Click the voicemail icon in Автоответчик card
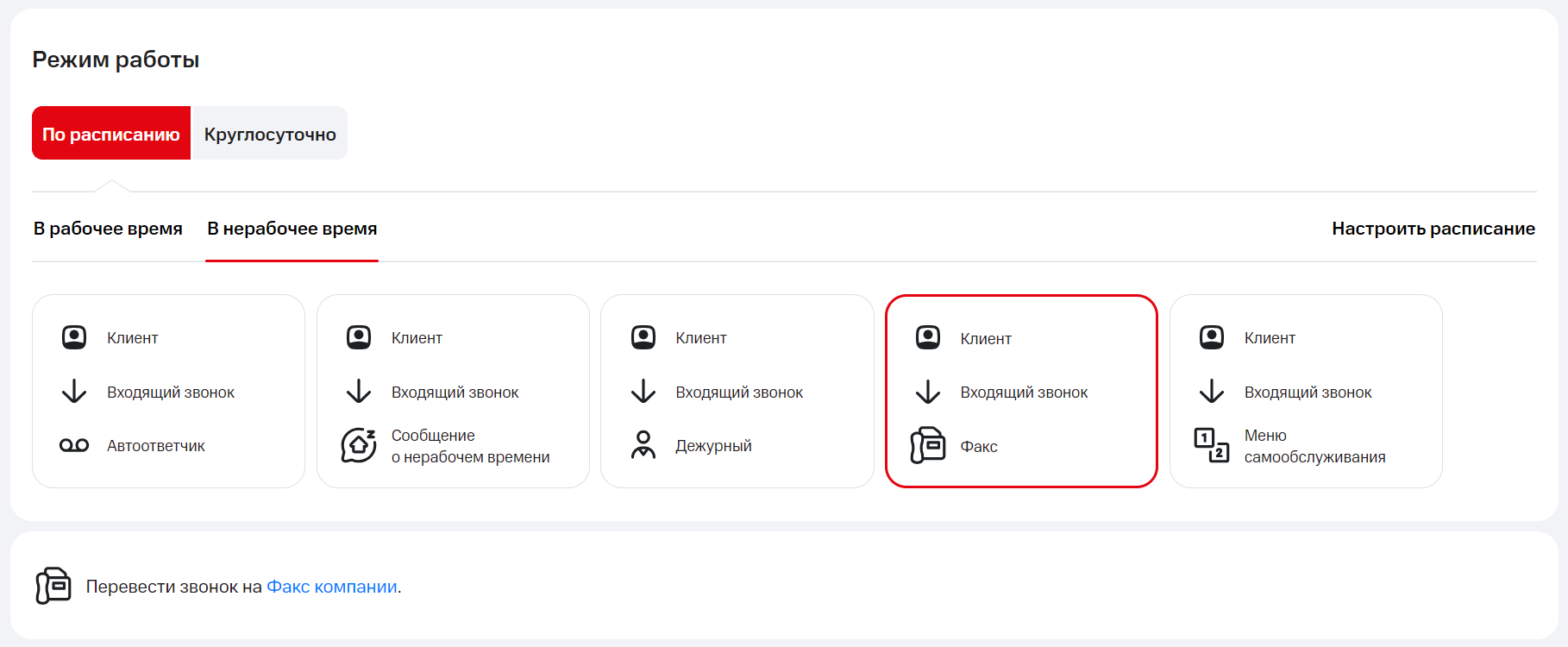The height and width of the screenshot is (647, 1568). [74, 446]
